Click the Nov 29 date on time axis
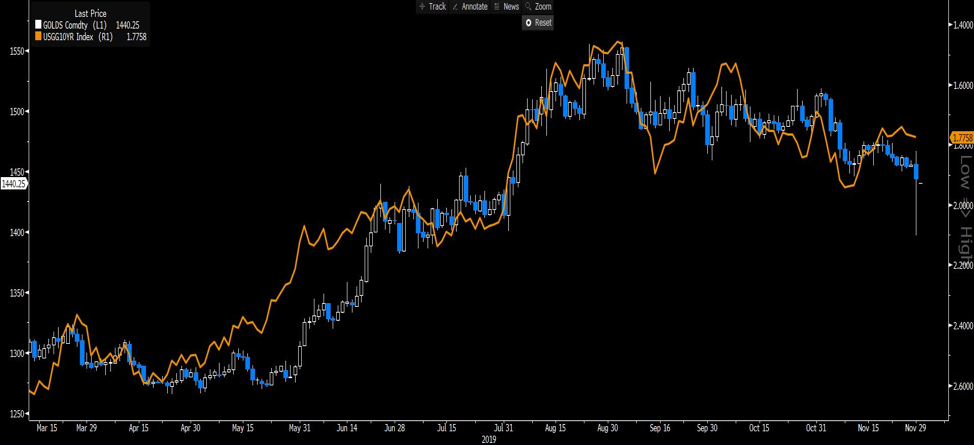The image size is (974, 445). coord(915,426)
